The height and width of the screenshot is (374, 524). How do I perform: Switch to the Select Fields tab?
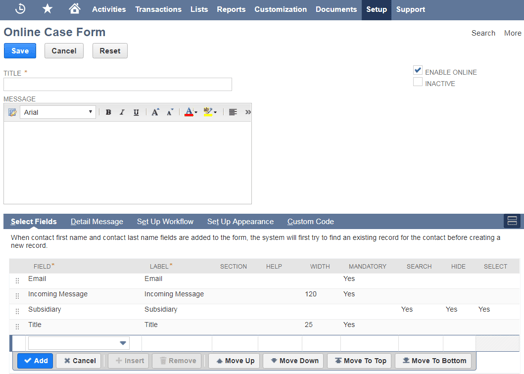(x=33, y=222)
